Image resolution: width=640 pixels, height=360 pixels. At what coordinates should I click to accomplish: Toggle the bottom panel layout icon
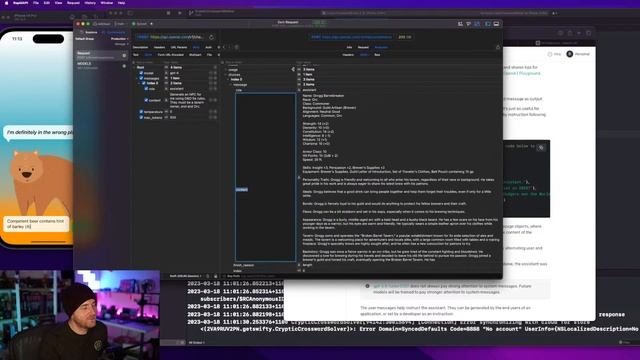[496, 24]
